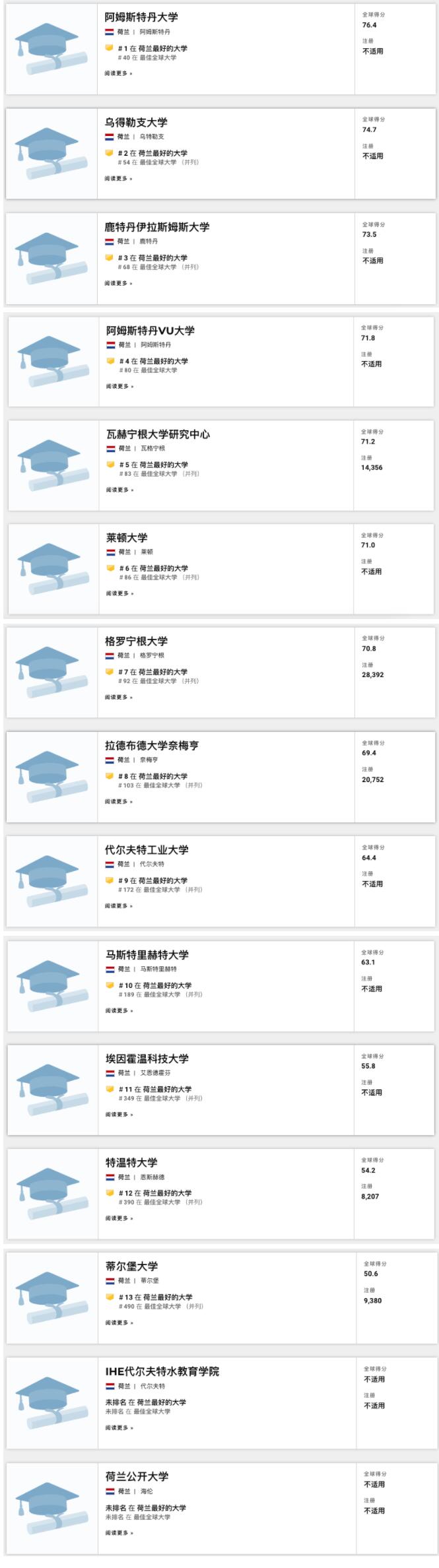Image resolution: width=439 pixels, height=1568 pixels.
Task: Click the Netherlands flag icon under 莱顿大学
Action: [x=111, y=552]
